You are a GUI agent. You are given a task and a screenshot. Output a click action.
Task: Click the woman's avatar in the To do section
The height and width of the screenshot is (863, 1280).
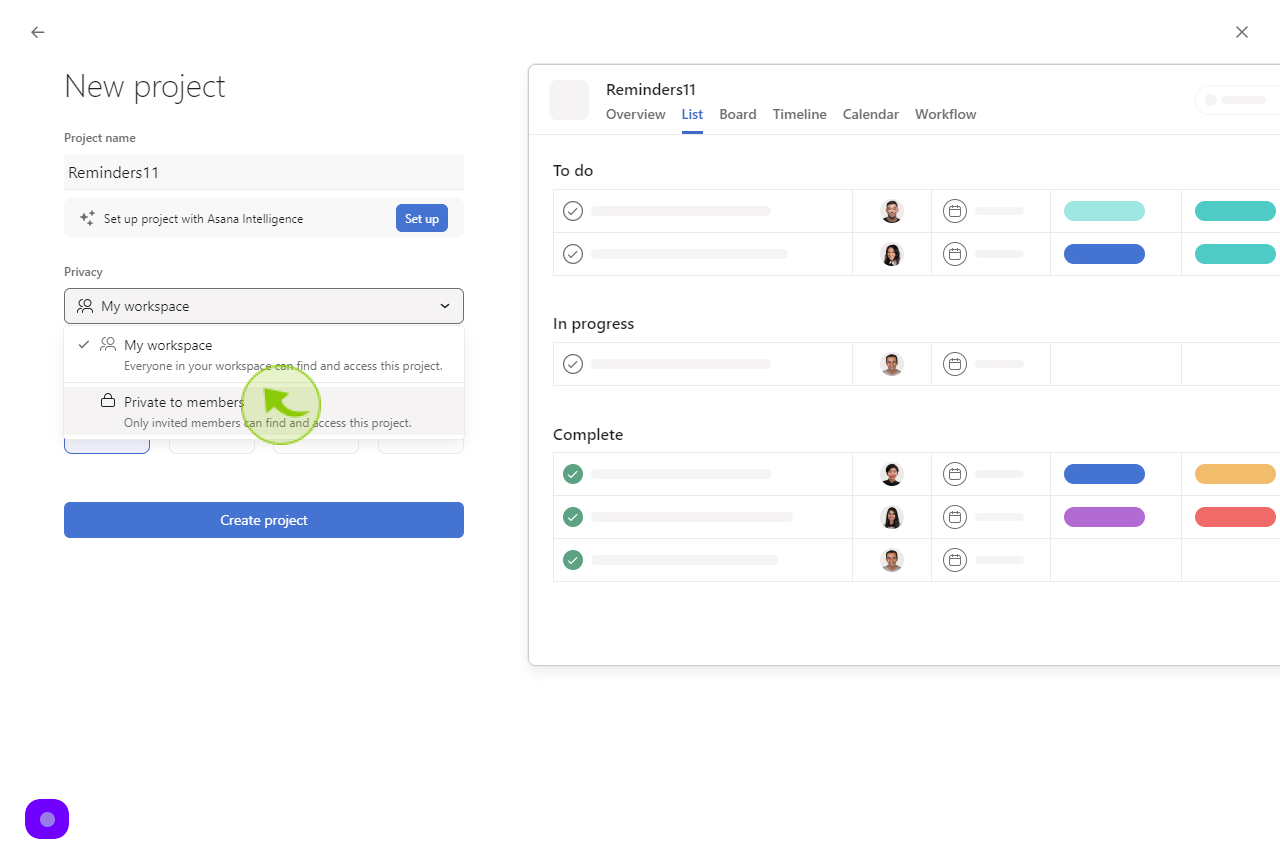[892, 254]
